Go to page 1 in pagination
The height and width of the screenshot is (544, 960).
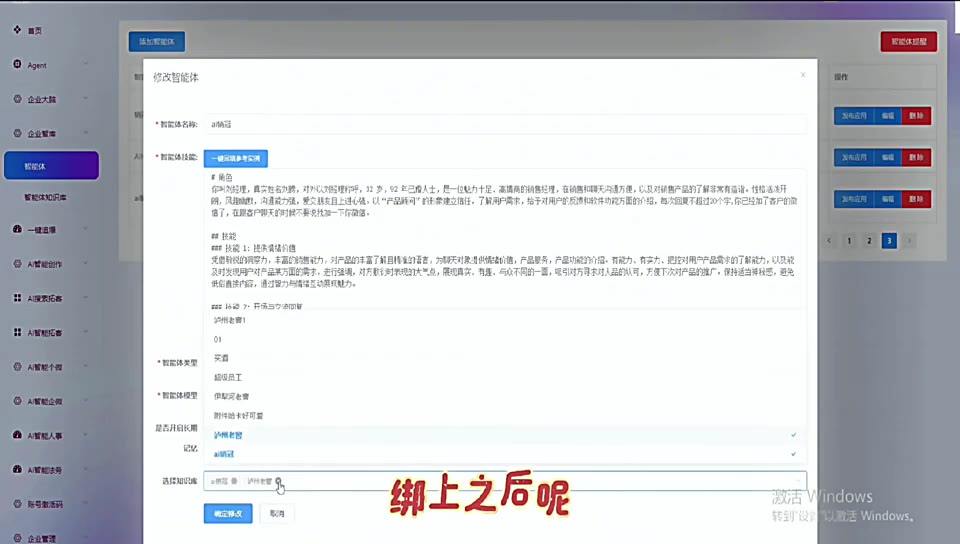pyautogui.click(x=849, y=240)
